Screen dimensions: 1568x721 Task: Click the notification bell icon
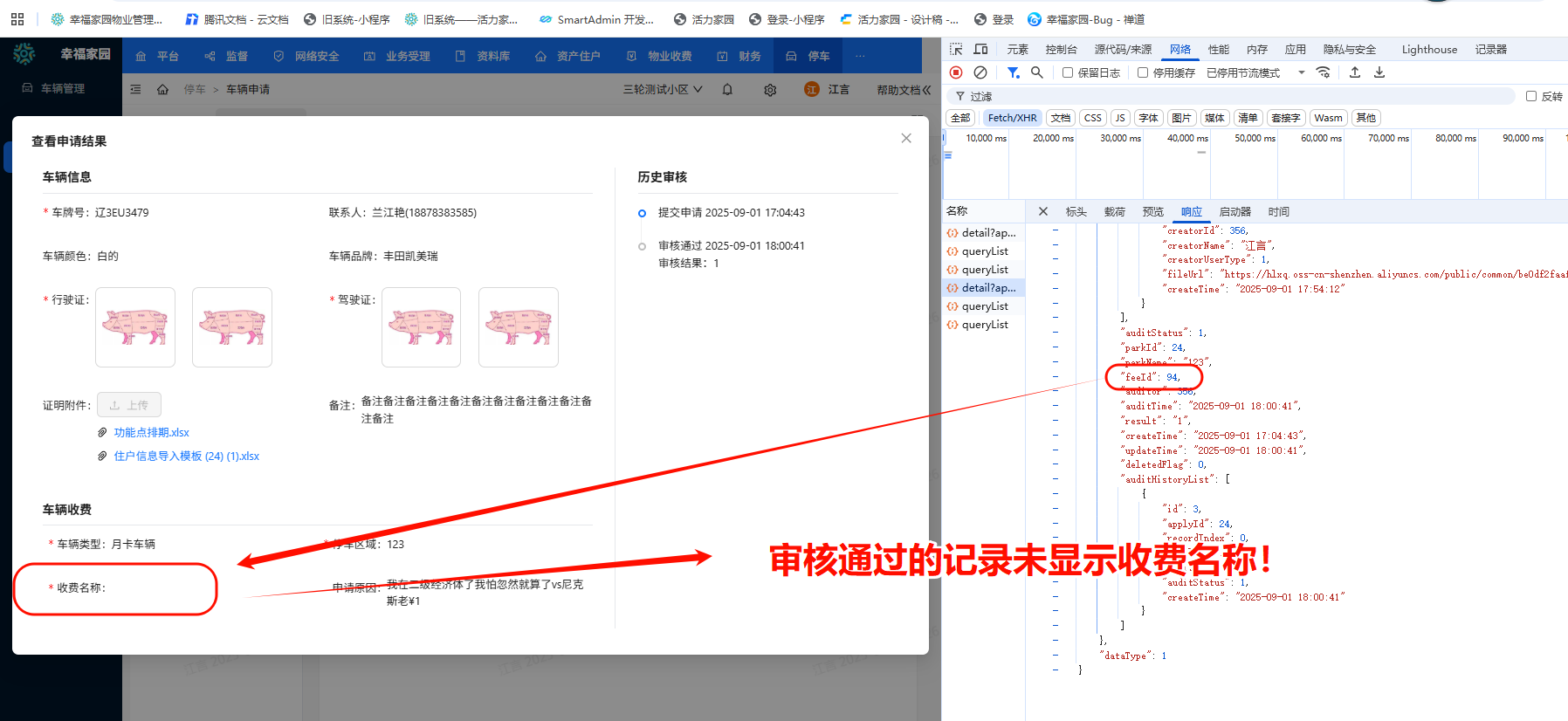(727, 90)
